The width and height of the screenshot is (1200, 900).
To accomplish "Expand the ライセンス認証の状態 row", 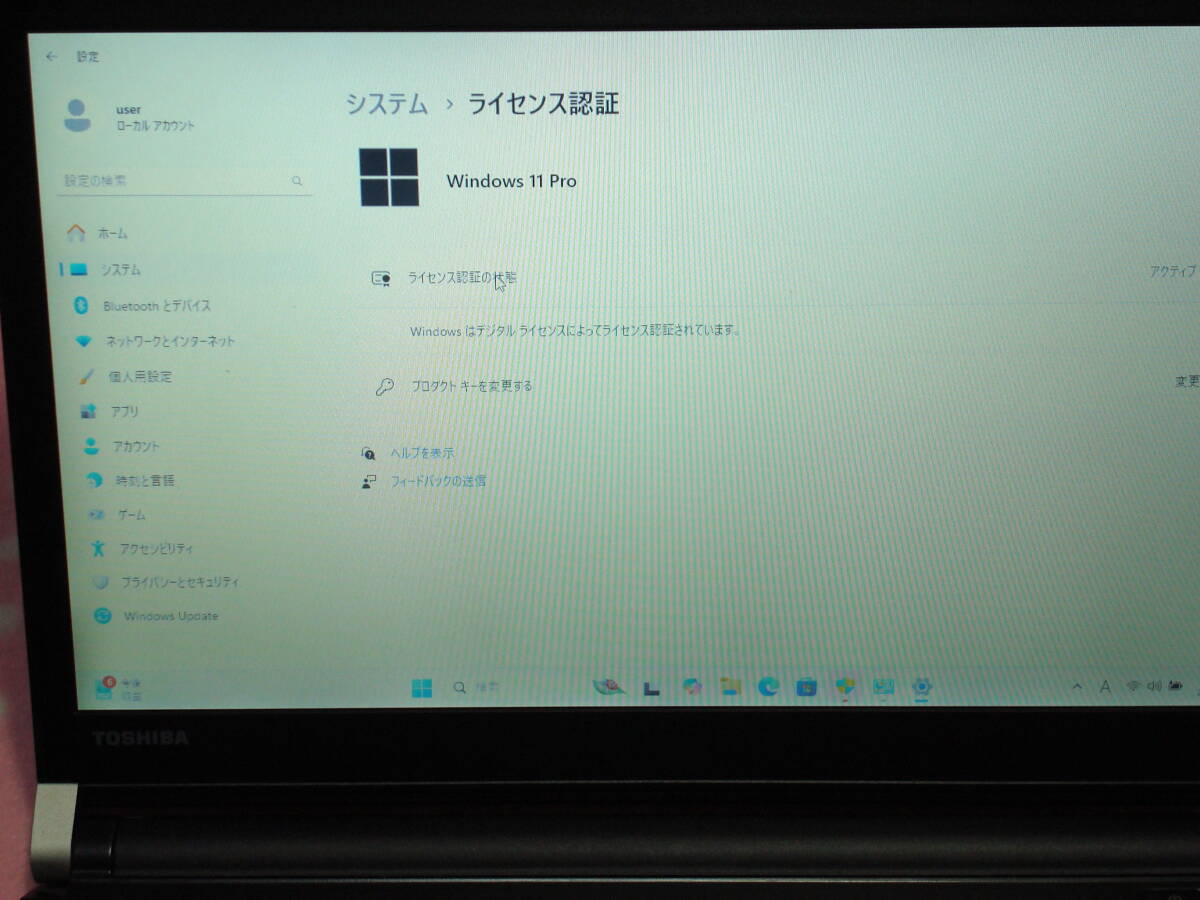I will 780,275.
